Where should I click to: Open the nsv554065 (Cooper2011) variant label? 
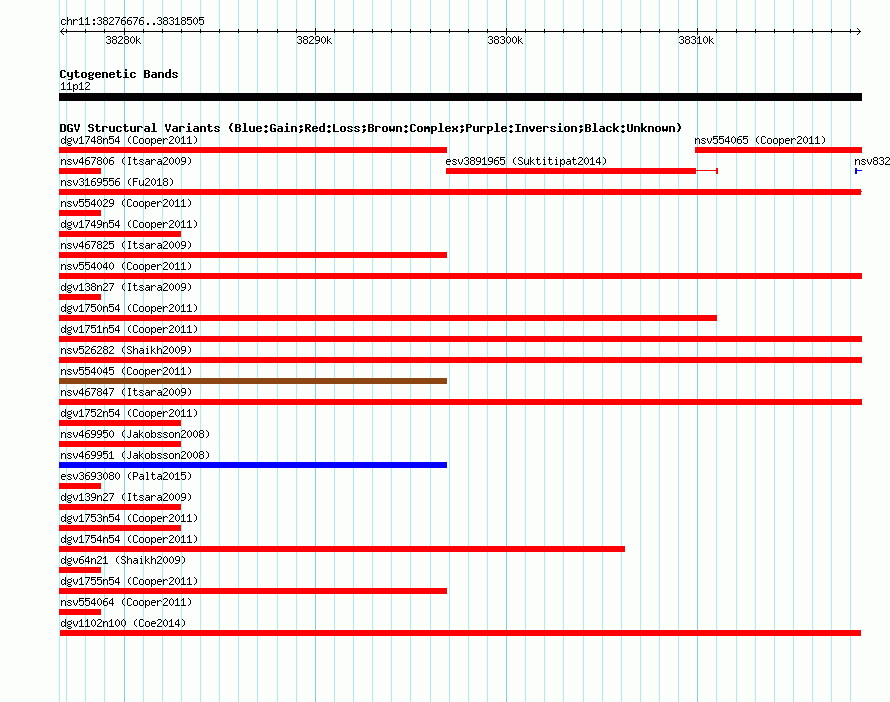760,140
